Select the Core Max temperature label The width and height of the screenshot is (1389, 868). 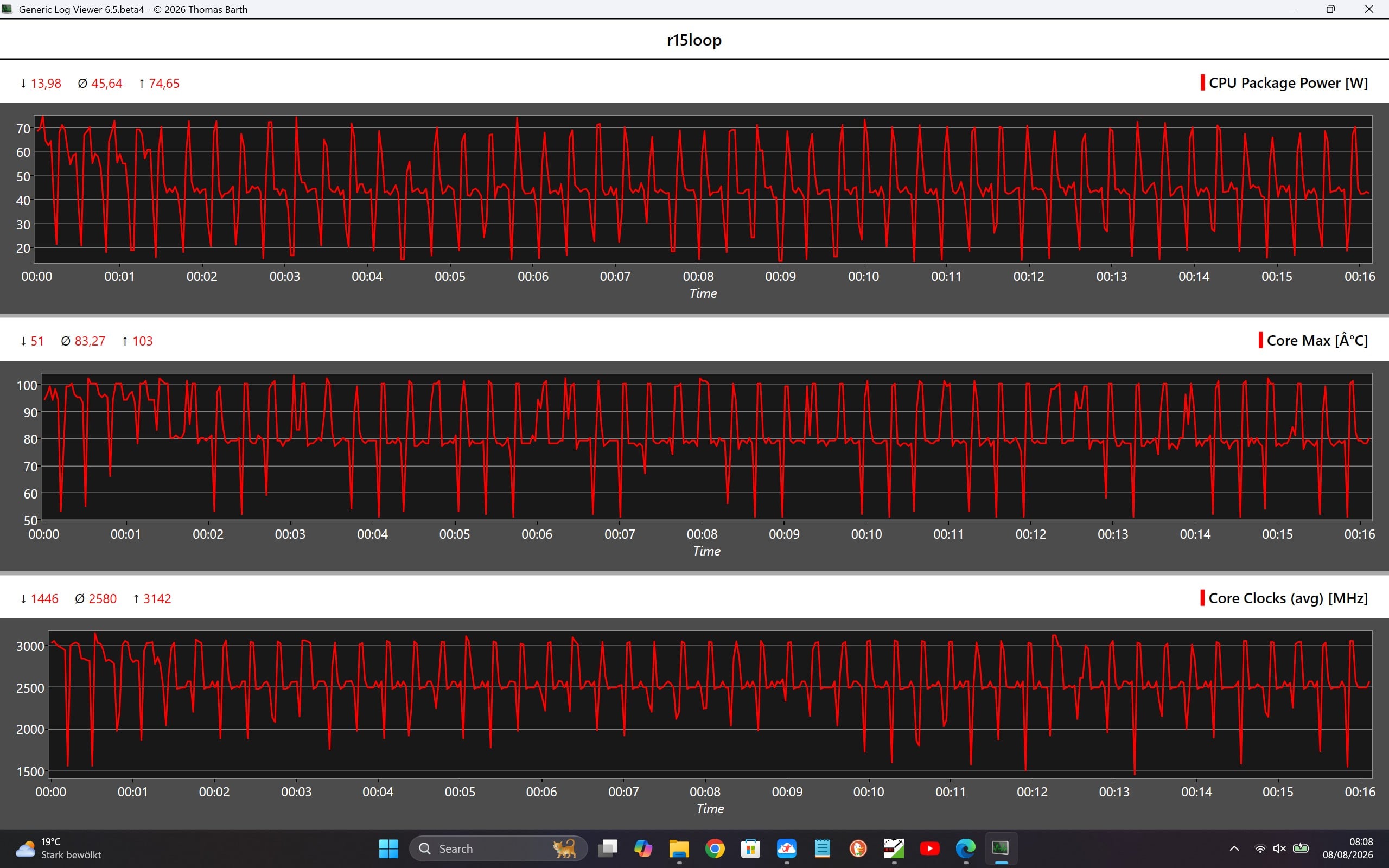[1317, 341]
